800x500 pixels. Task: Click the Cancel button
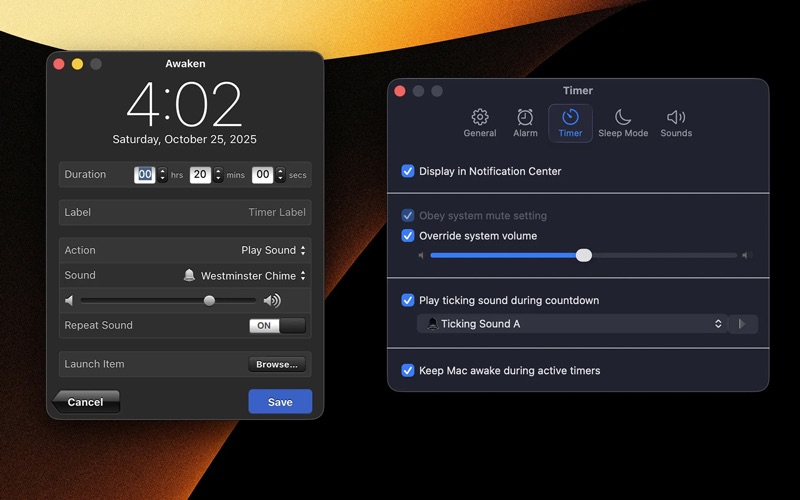pos(86,402)
